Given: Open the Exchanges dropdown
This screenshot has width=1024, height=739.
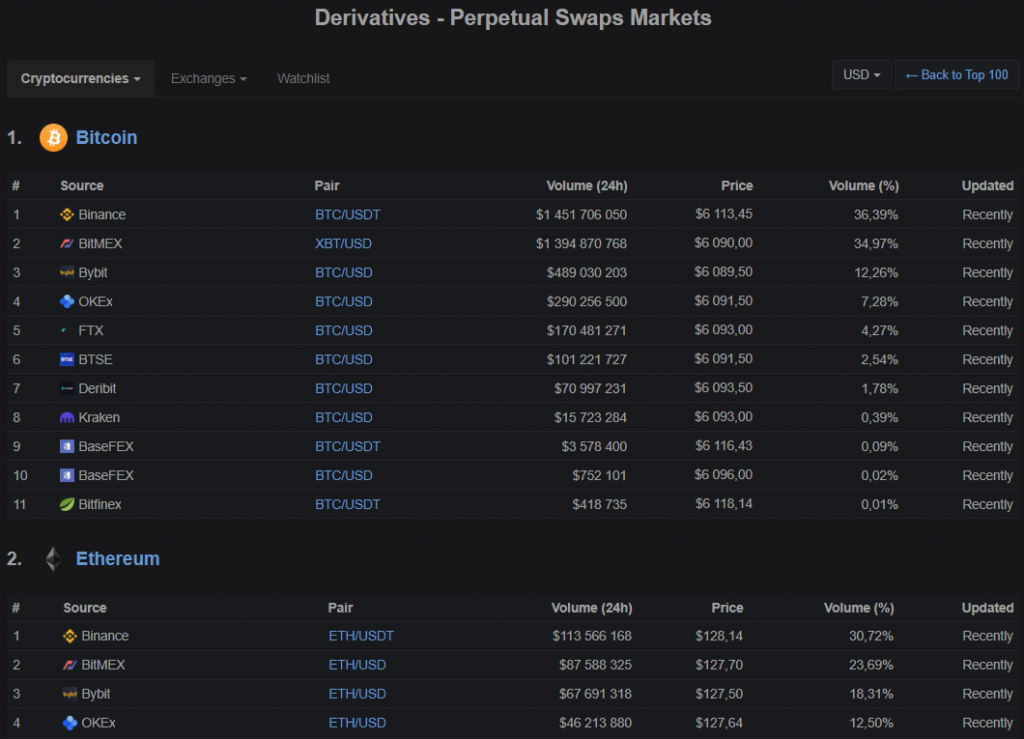Looking at the screenshot, I should [x=208, y=78].
